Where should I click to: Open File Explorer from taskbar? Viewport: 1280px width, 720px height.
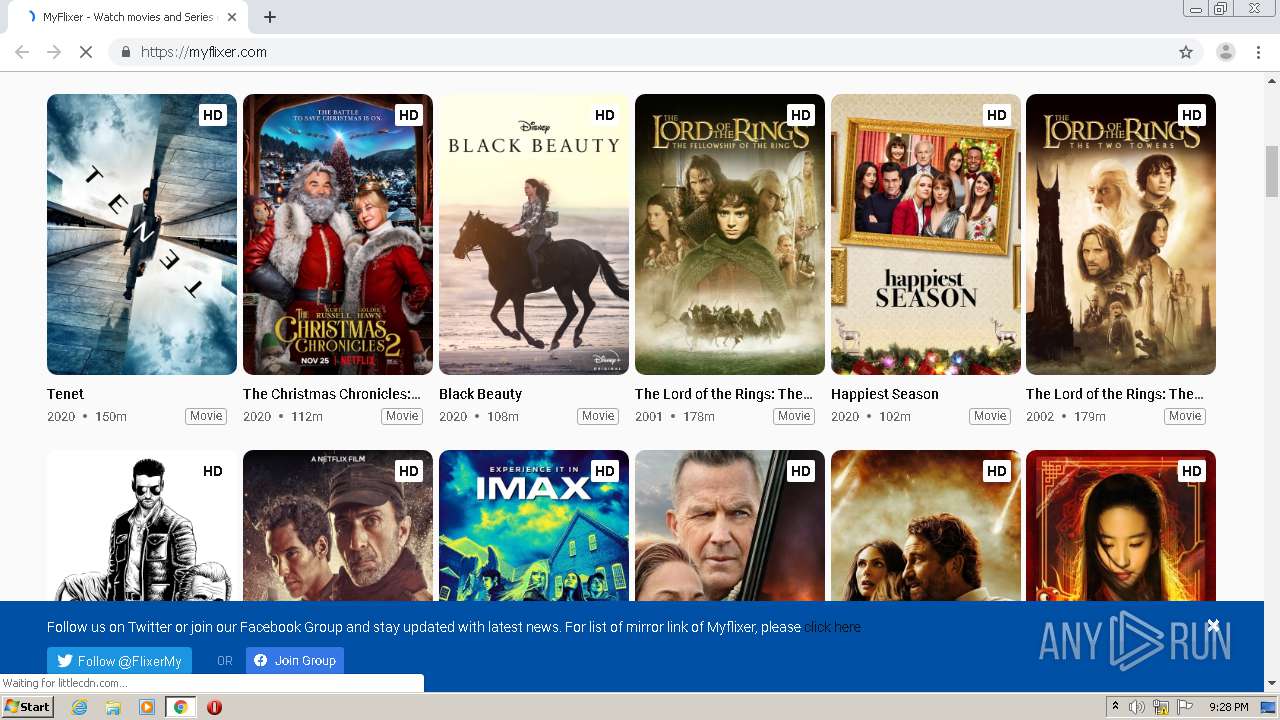tap(113, 707)
